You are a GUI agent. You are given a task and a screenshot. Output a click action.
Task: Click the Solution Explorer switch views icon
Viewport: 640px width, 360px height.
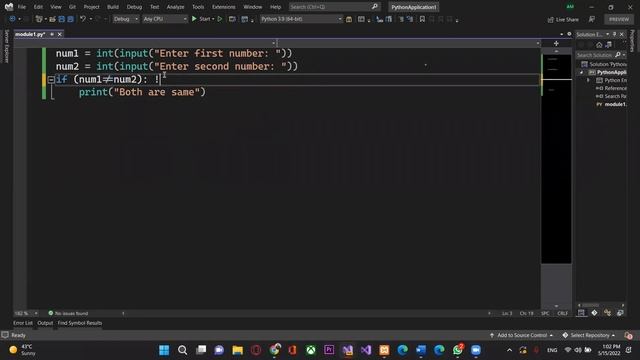point(609,45)
